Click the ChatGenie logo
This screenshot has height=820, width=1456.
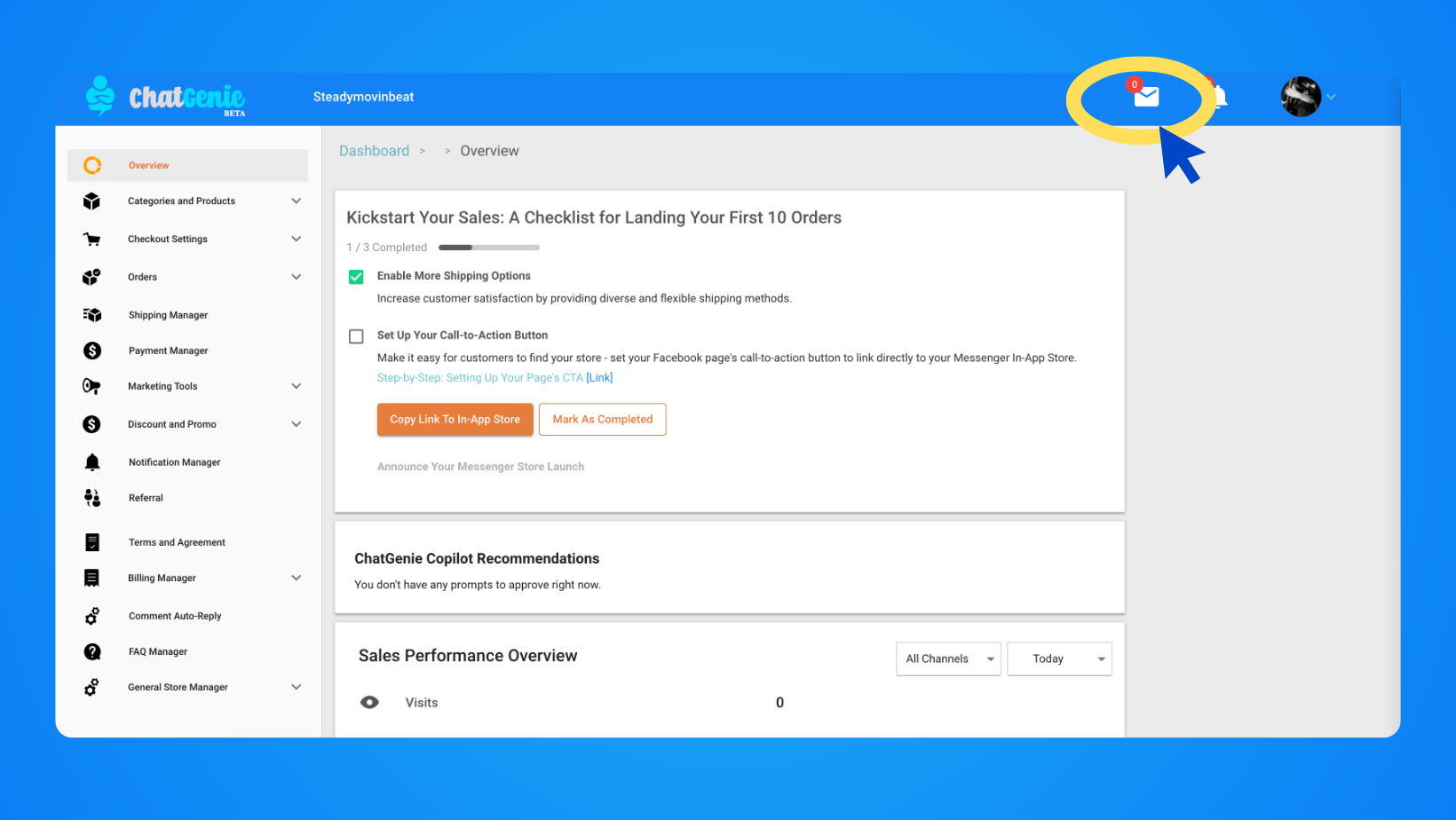point(165,97)
